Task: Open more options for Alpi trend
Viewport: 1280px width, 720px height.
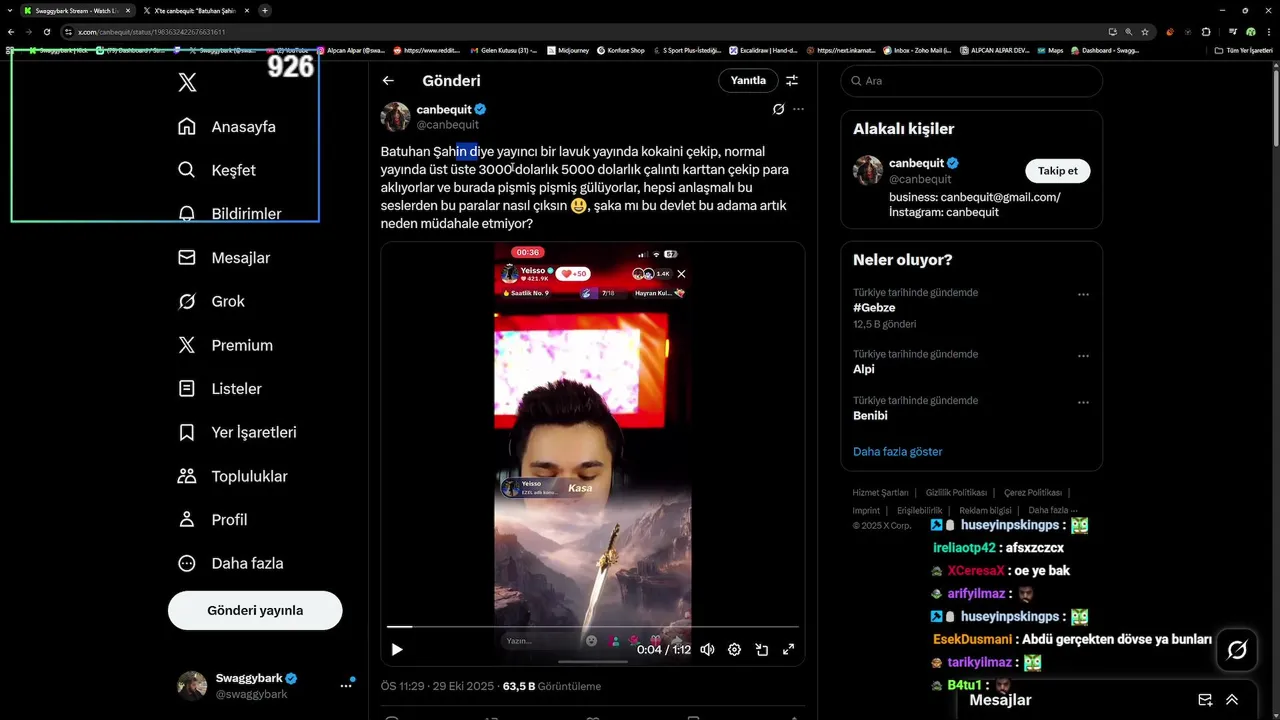Action: point(1083,356)
